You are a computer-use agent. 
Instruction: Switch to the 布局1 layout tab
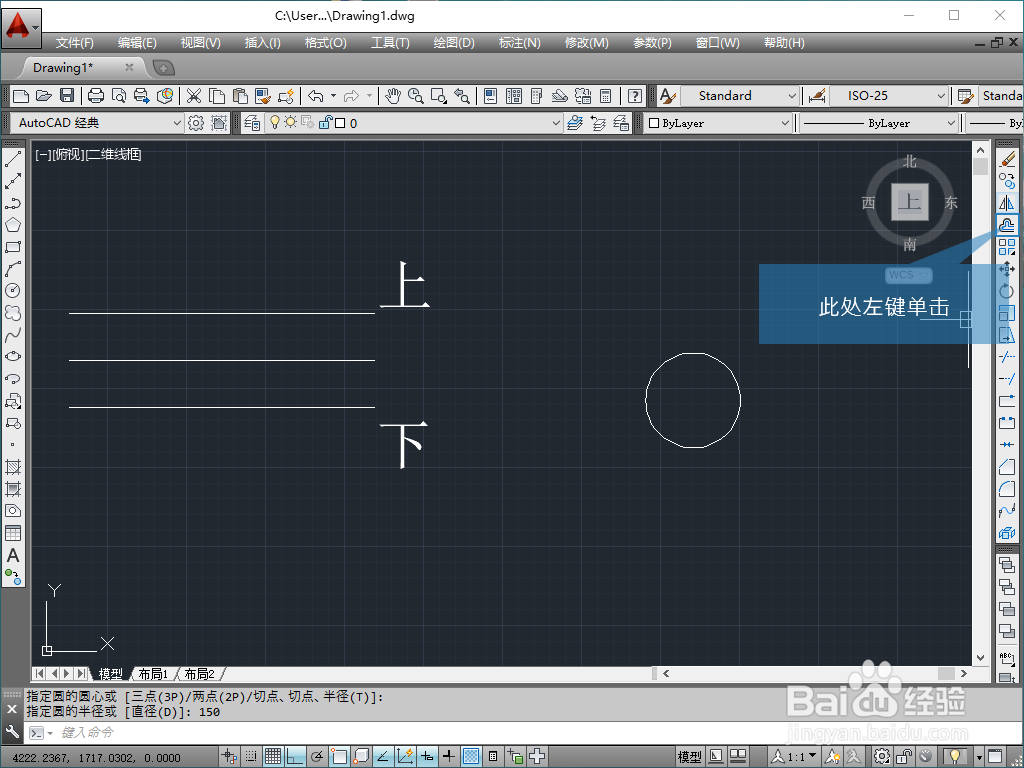[152, 673]
